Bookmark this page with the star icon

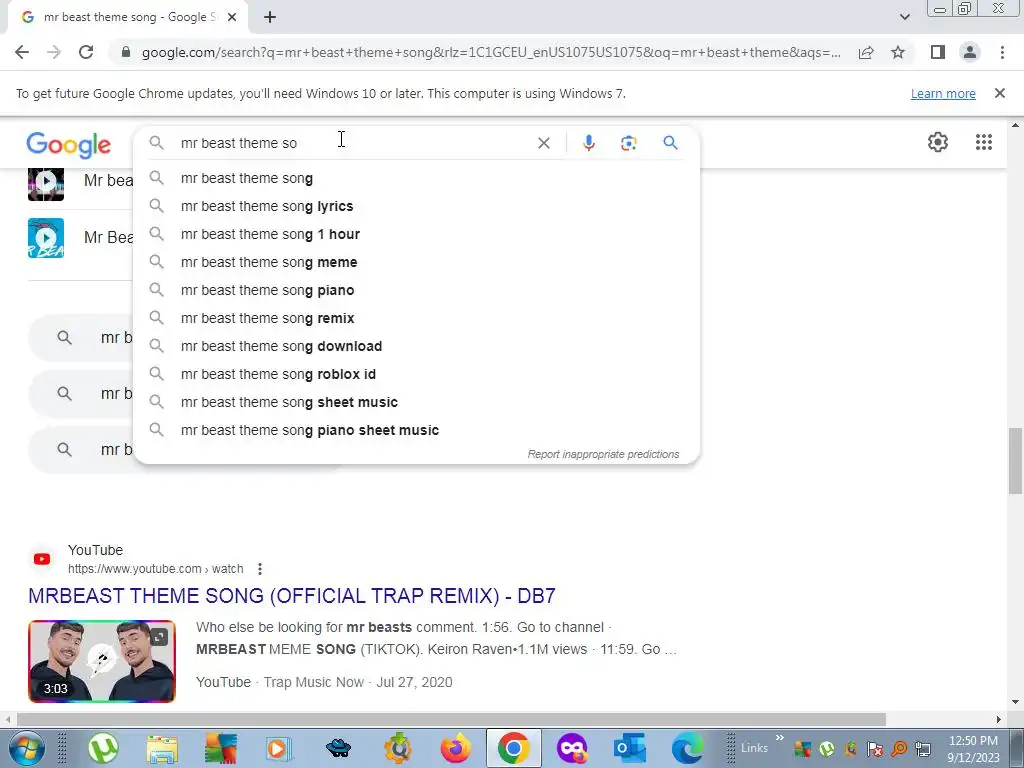898,52
